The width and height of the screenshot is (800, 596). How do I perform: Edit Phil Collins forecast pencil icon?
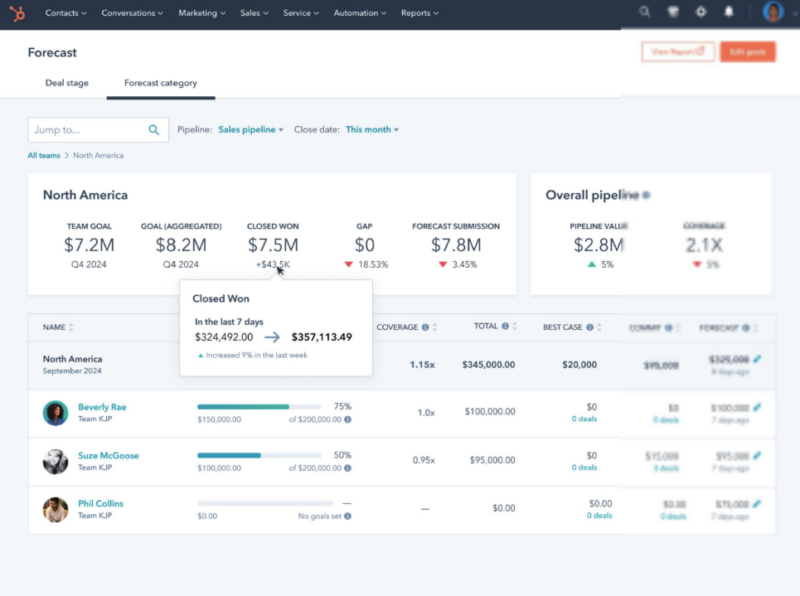757,504
